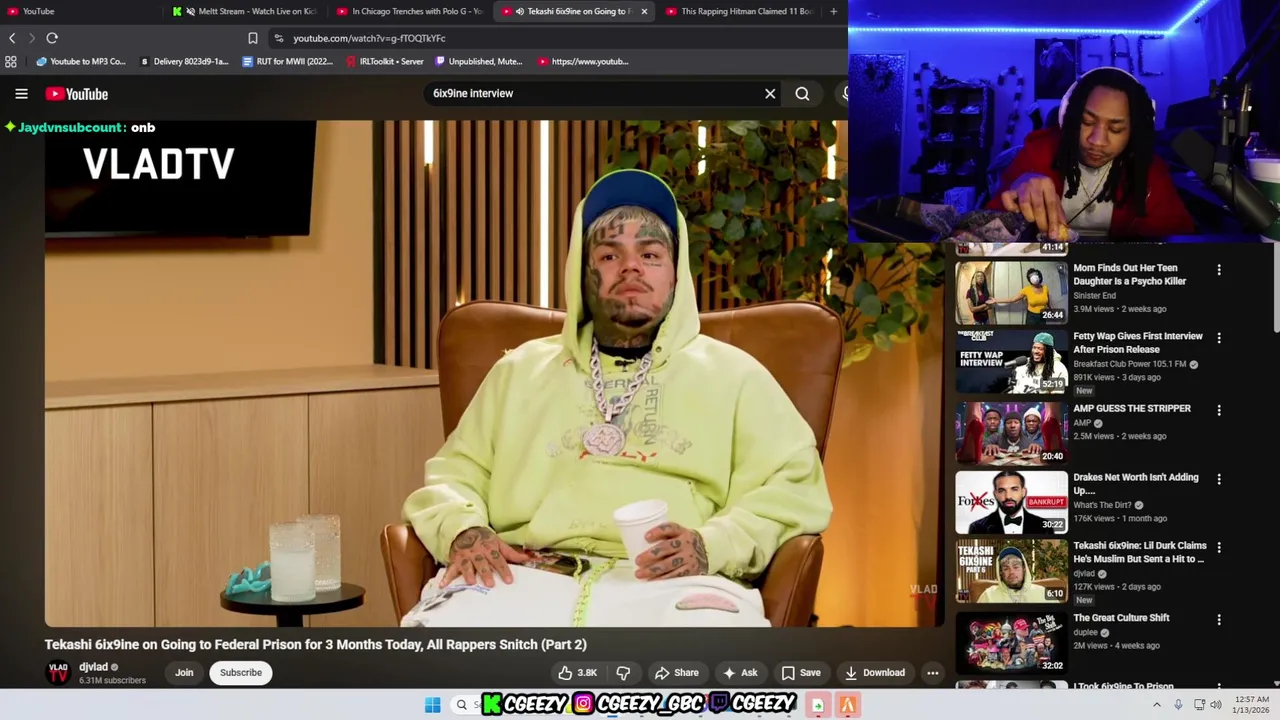The width and height of the screenshot is (1280, 720).
Task: Open options for AMP GUESS THE STRIPPER
Action: point(1218,410)
